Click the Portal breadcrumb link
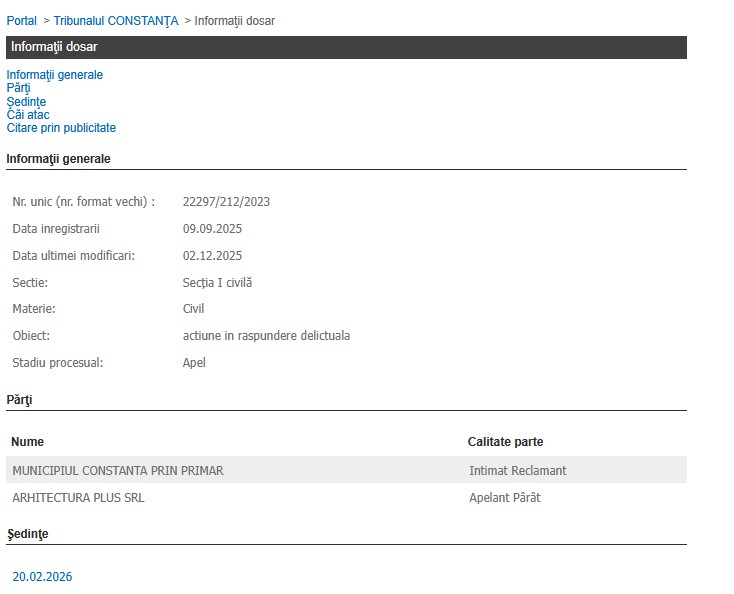The image size is (734, 594). [x=21, y=21]
